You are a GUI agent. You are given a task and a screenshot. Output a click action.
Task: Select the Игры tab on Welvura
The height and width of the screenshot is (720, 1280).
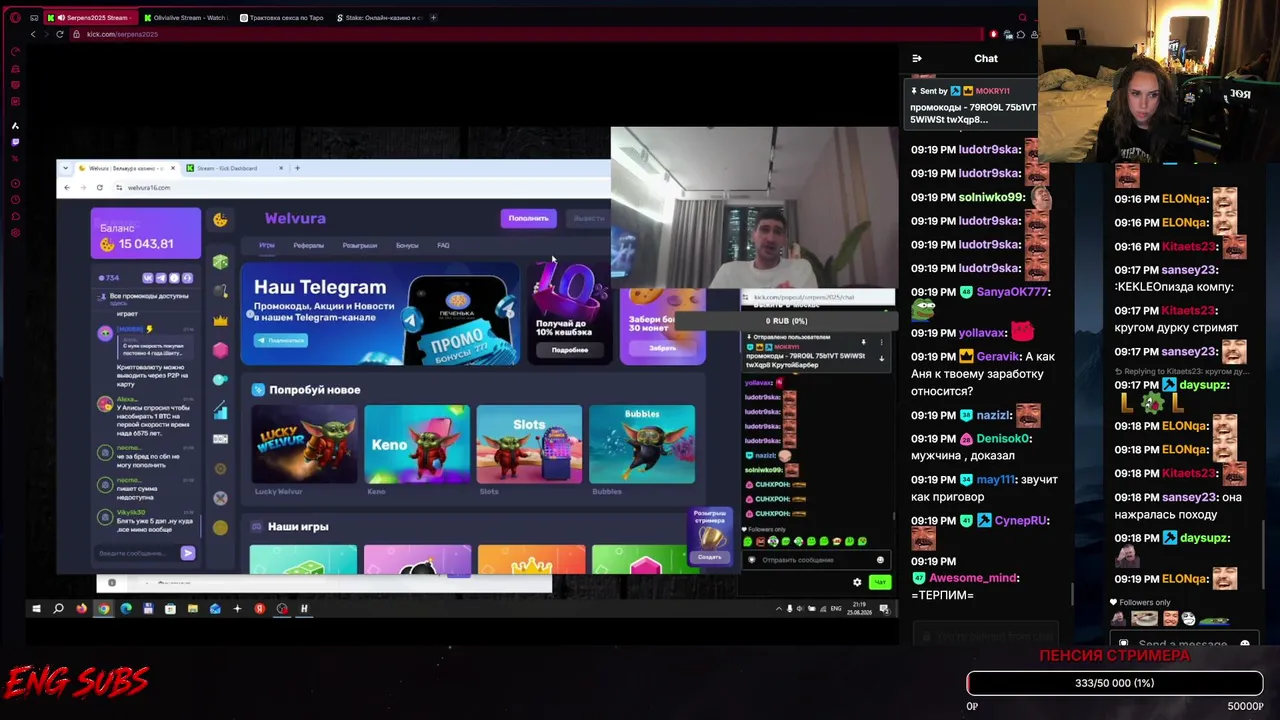point(267,245)
